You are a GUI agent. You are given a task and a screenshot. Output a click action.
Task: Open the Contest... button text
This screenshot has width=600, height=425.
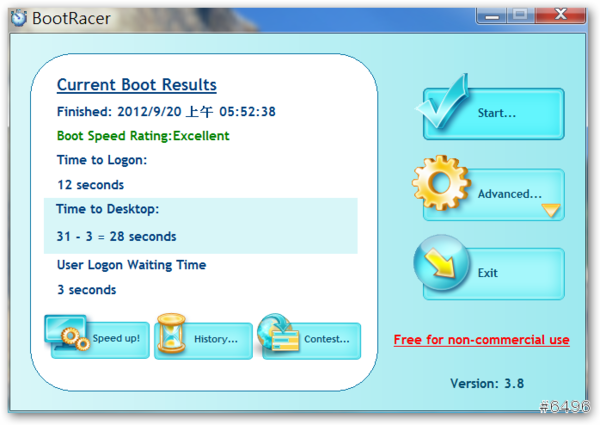(x=327, y=339)
